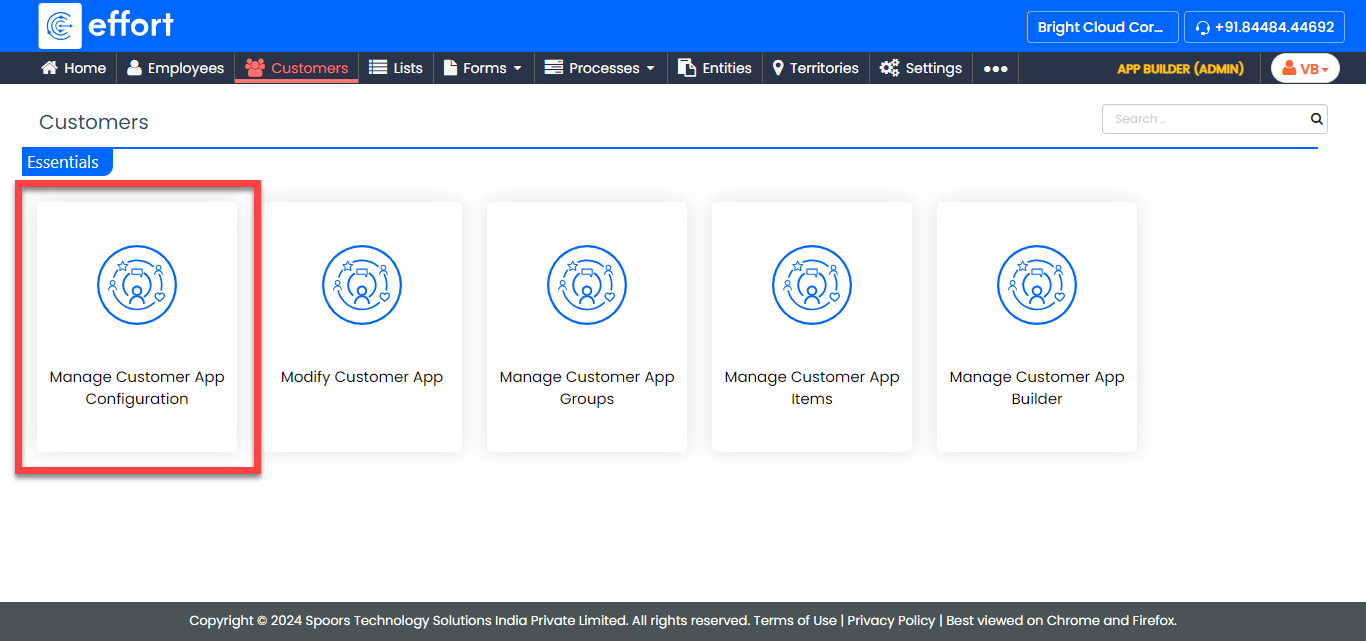The height and width of the screenshot is (641, 1366).
Task: Go to the Home tab
Action: [x=73, y=68]
